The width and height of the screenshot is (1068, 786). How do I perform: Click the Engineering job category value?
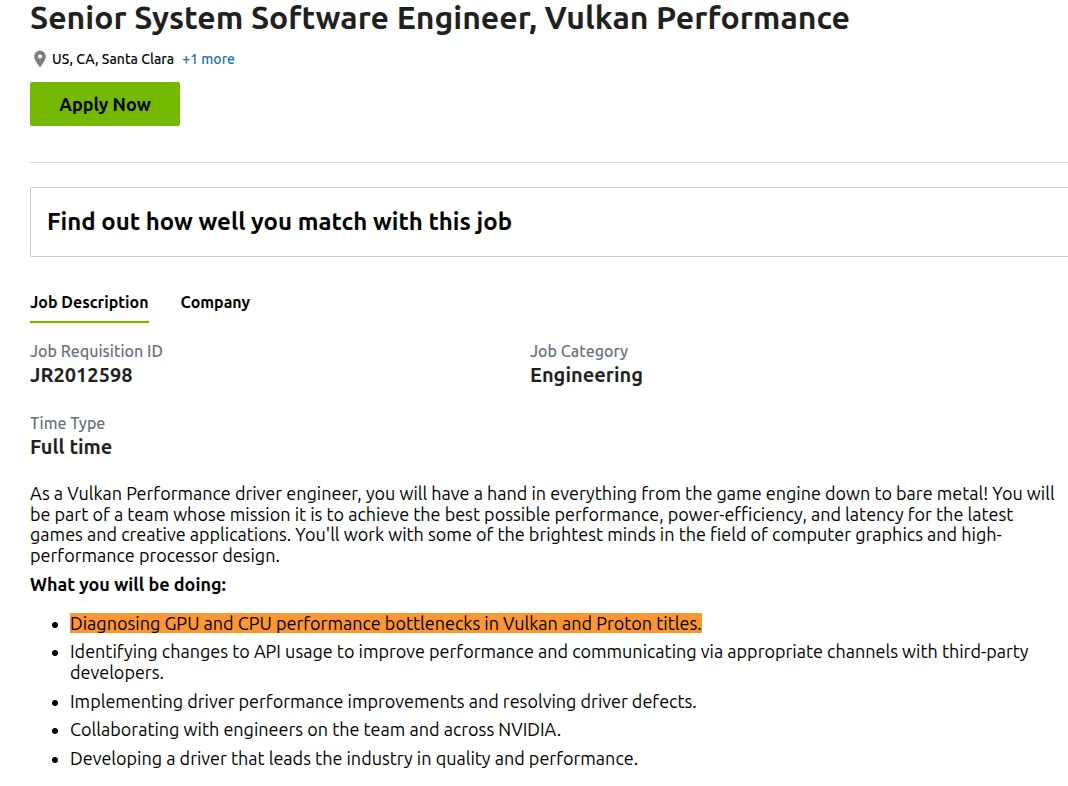tap(585, 375)
